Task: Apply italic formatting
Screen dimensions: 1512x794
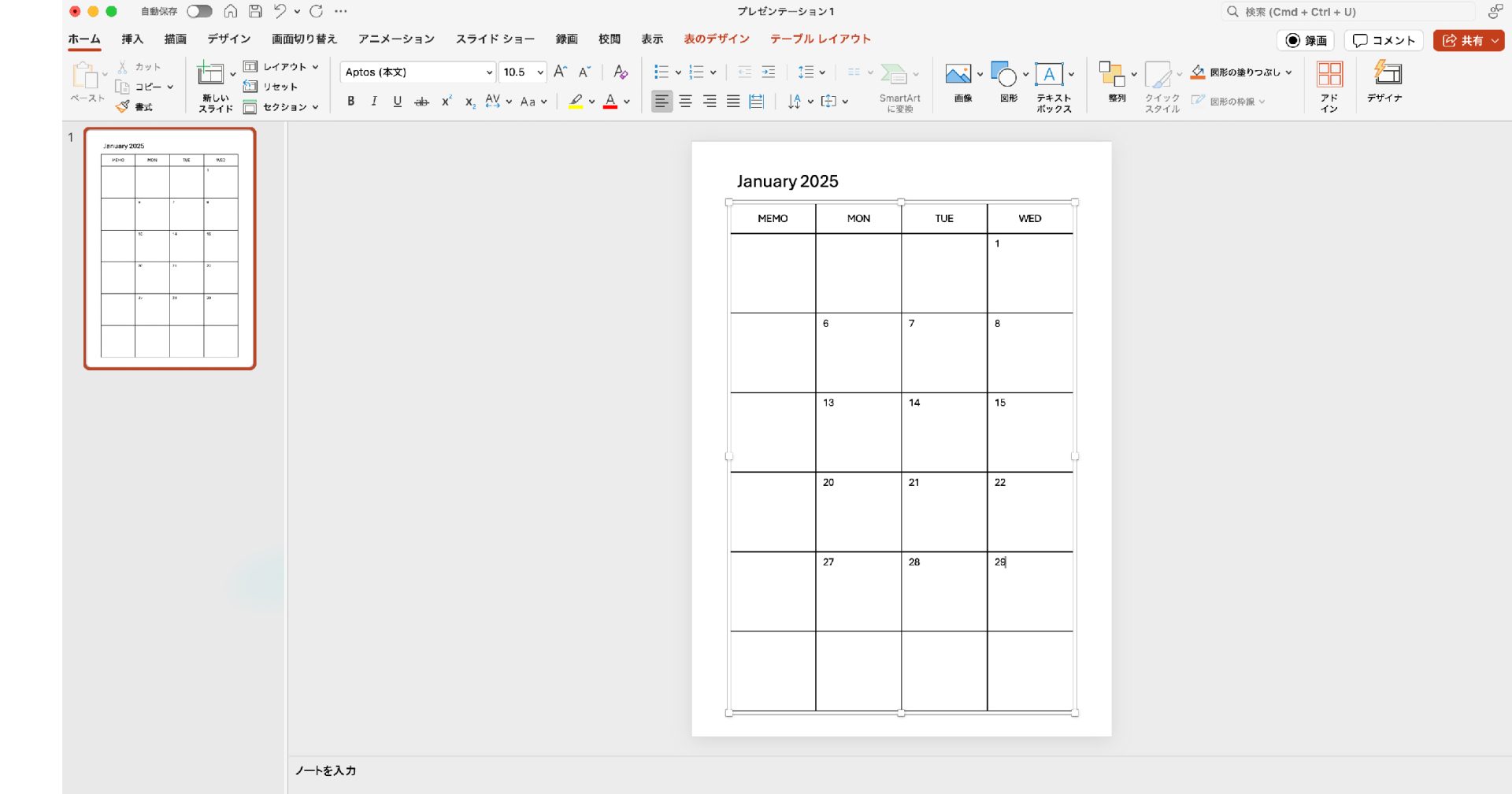Action: [x=374, y=101]
